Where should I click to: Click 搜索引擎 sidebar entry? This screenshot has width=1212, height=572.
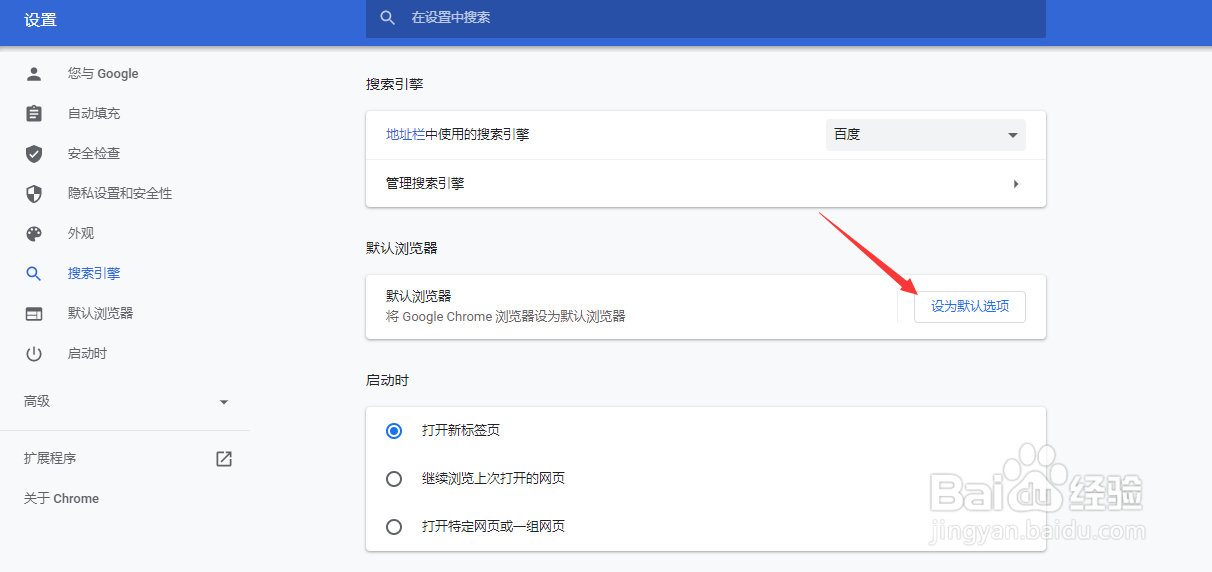[x=94, y=273]
